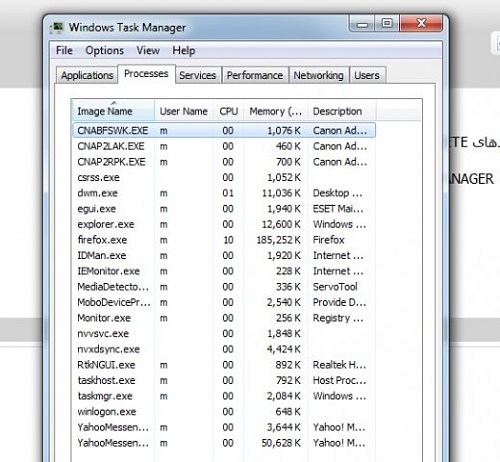Switch to the Services tab

pyautogui.click(x=198, y=75)
